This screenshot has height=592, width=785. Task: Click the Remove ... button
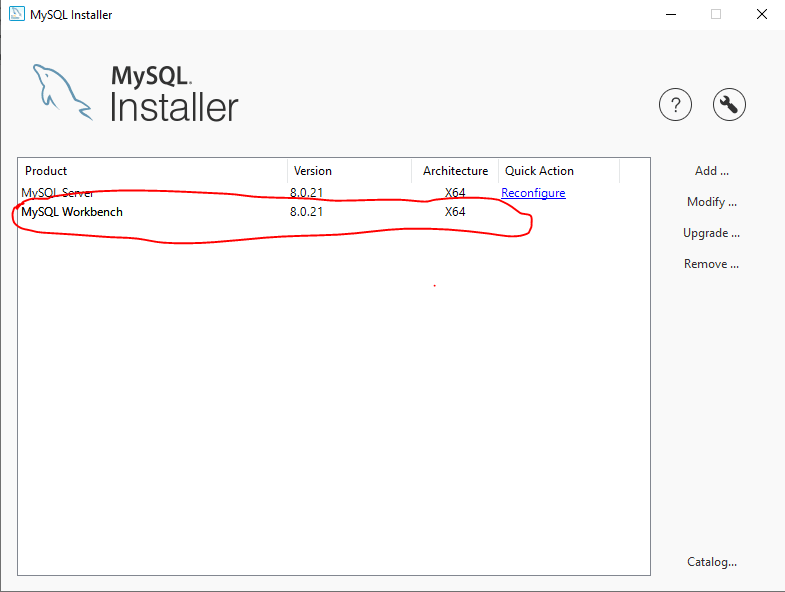pyautogui.click(x=711, y=264)
